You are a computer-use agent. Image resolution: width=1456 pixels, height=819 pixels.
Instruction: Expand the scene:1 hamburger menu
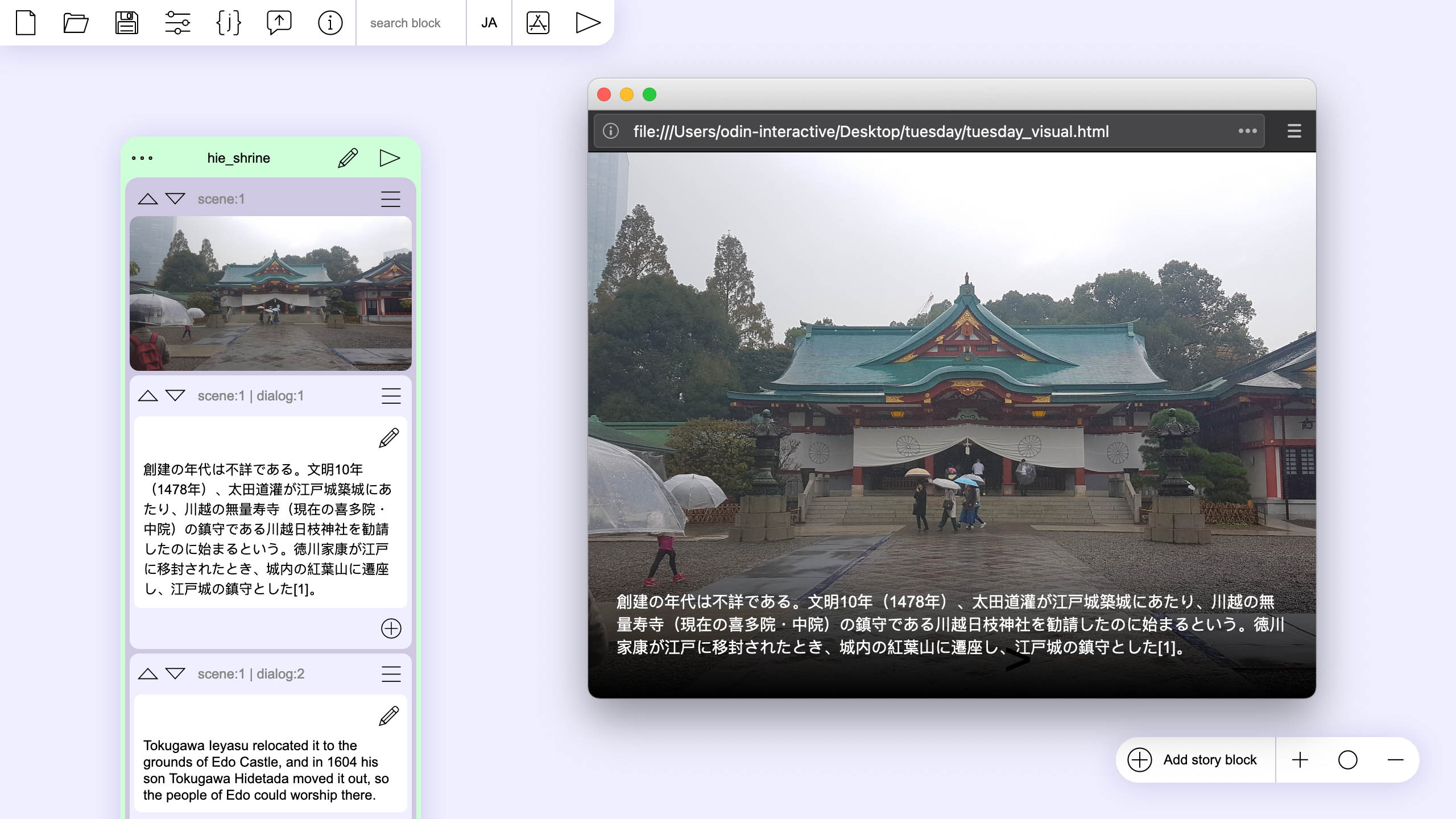click(x=390, y=199)
